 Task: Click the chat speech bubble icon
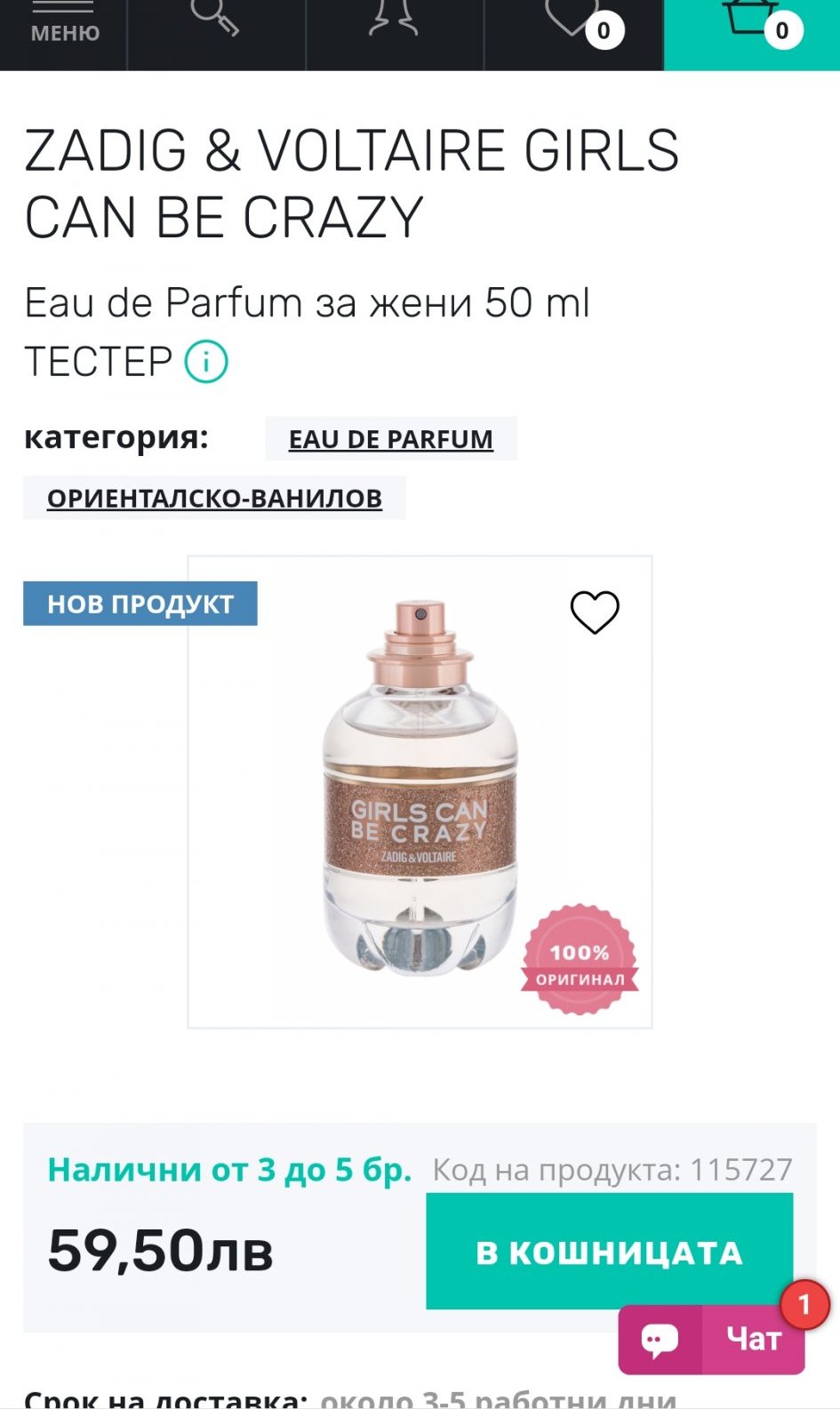(x=660, y=1340)
